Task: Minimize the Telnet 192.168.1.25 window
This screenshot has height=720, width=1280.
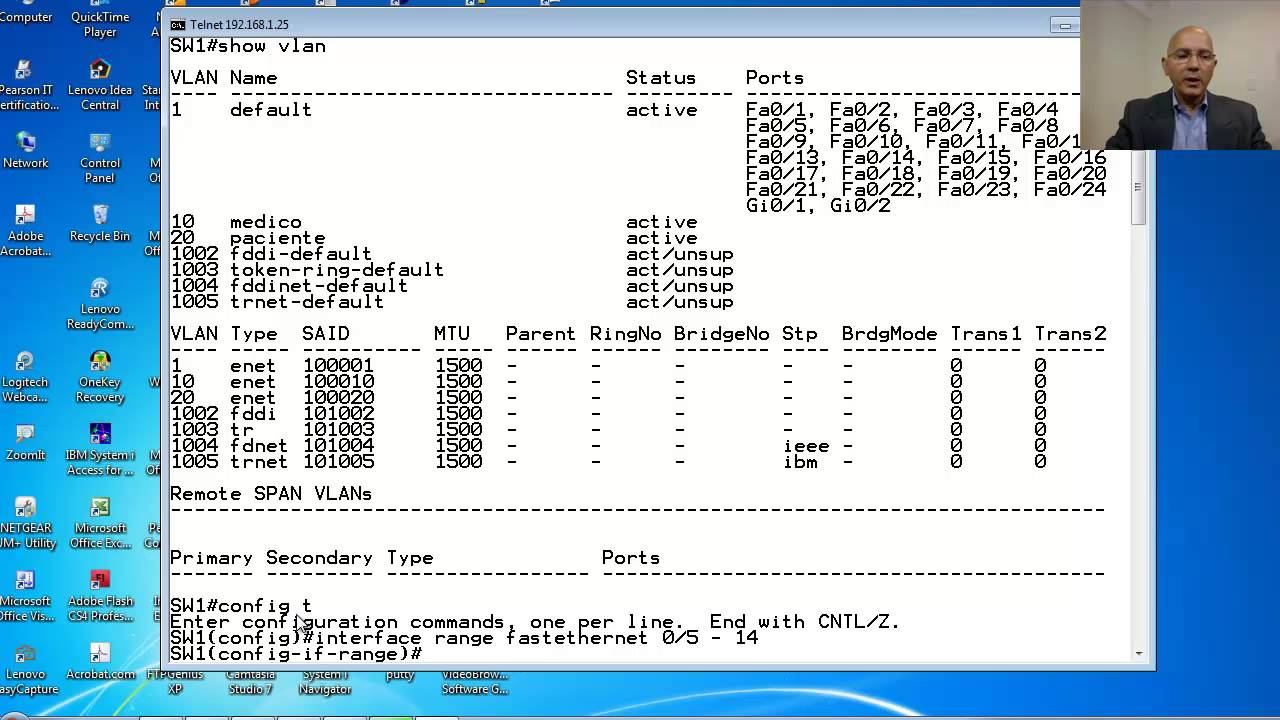Action: tap(1065, 25)
